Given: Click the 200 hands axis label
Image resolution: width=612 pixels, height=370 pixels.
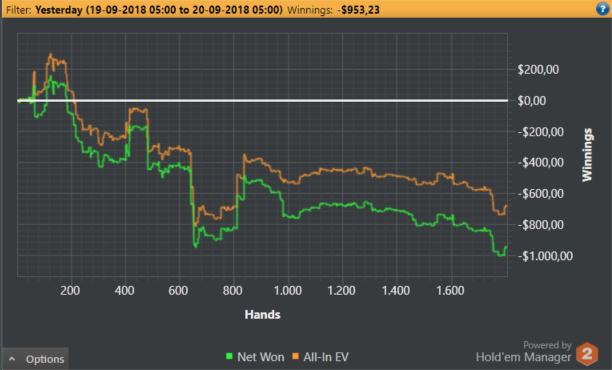Looking at the screenshot, I should (70, 291).
